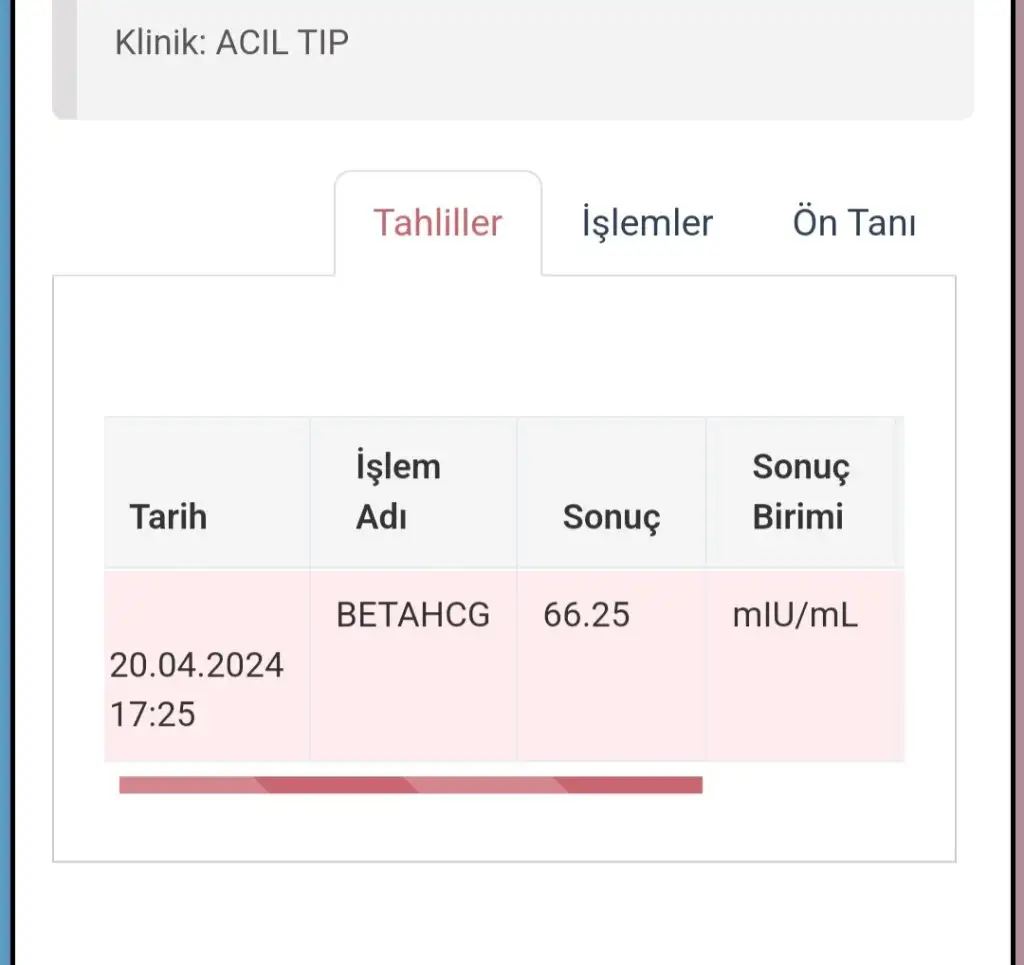Click the pink horizontal table scrollbar
Viewport: 1024px width, 965px height.
point(410,785)
